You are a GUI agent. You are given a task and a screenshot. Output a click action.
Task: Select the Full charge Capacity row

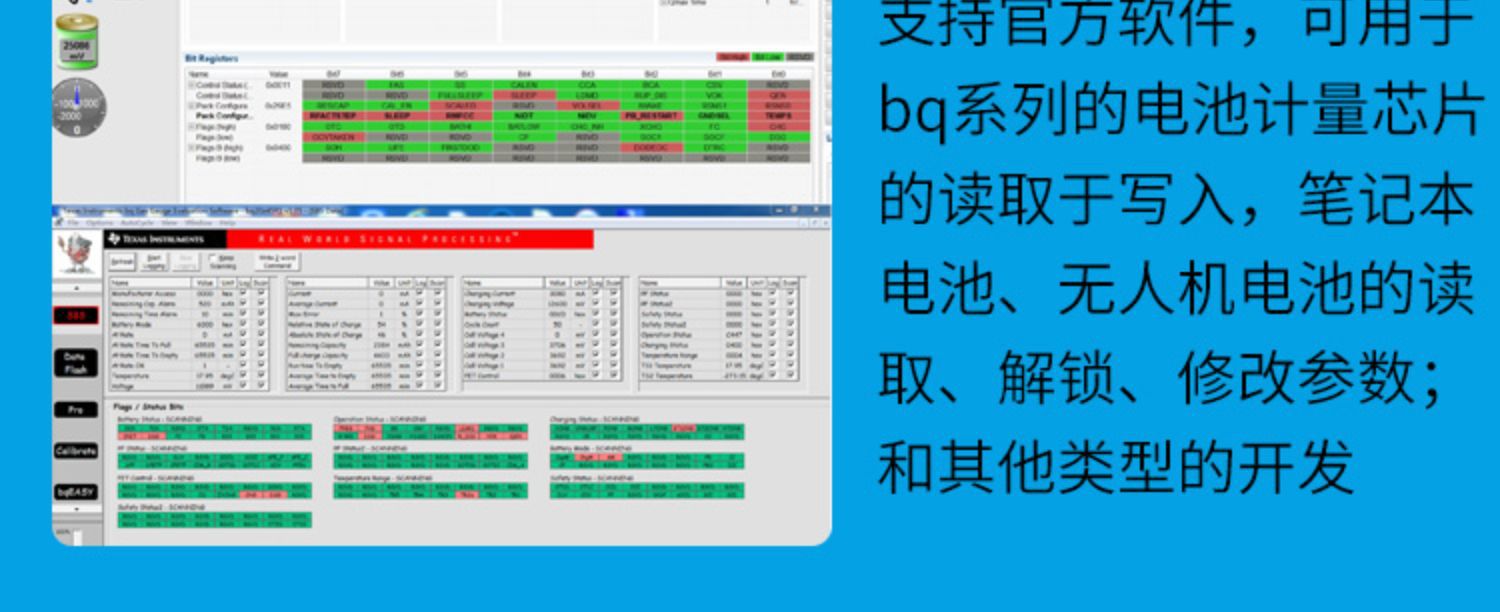coord(365,355)
